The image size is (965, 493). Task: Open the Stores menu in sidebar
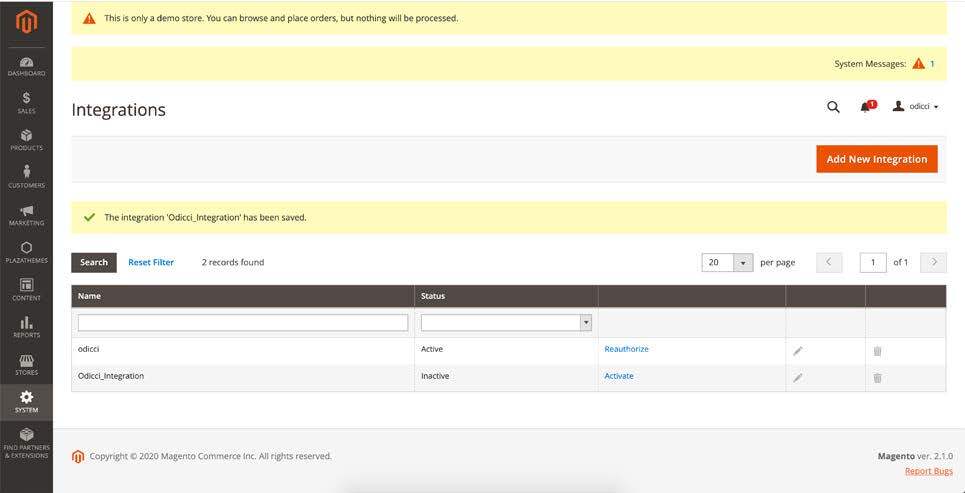coord(26,365)
